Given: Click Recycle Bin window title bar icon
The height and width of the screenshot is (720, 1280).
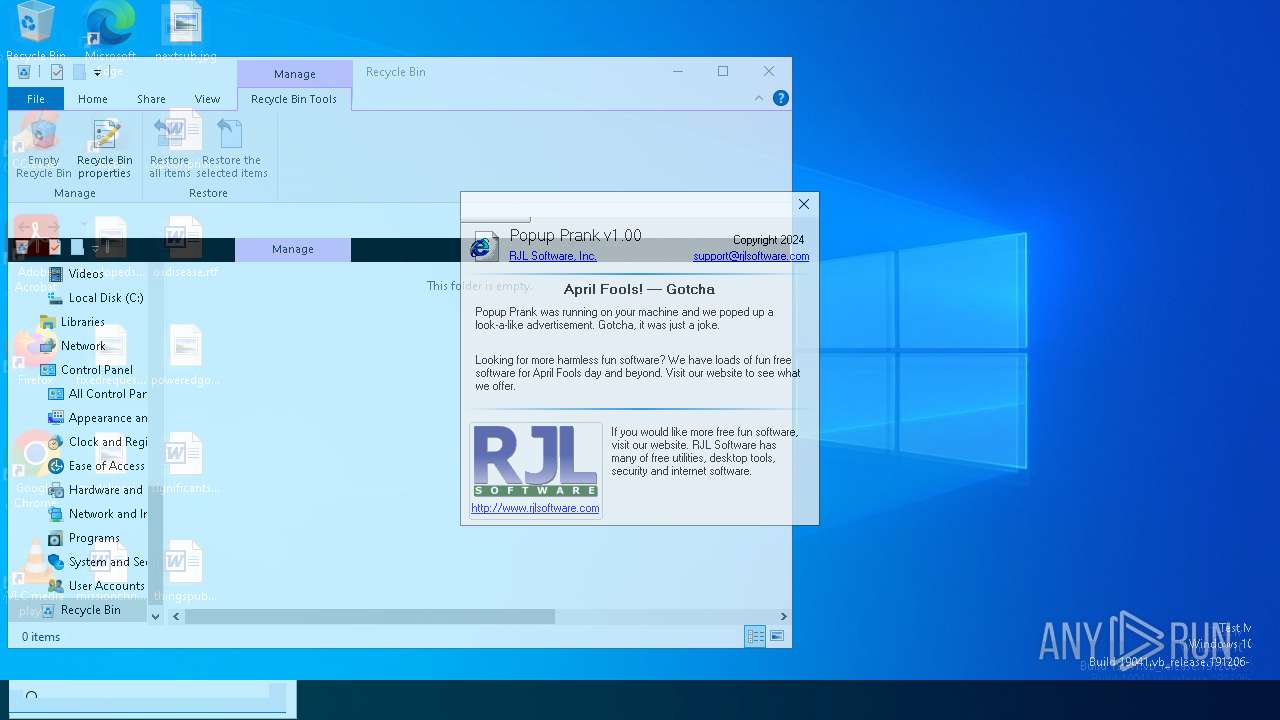Looking at the screenshot, I should tap(24, 72).
